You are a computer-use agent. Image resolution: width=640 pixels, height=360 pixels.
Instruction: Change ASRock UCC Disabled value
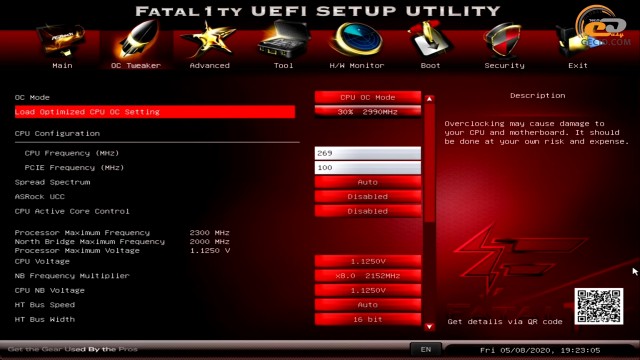[368, 196]
